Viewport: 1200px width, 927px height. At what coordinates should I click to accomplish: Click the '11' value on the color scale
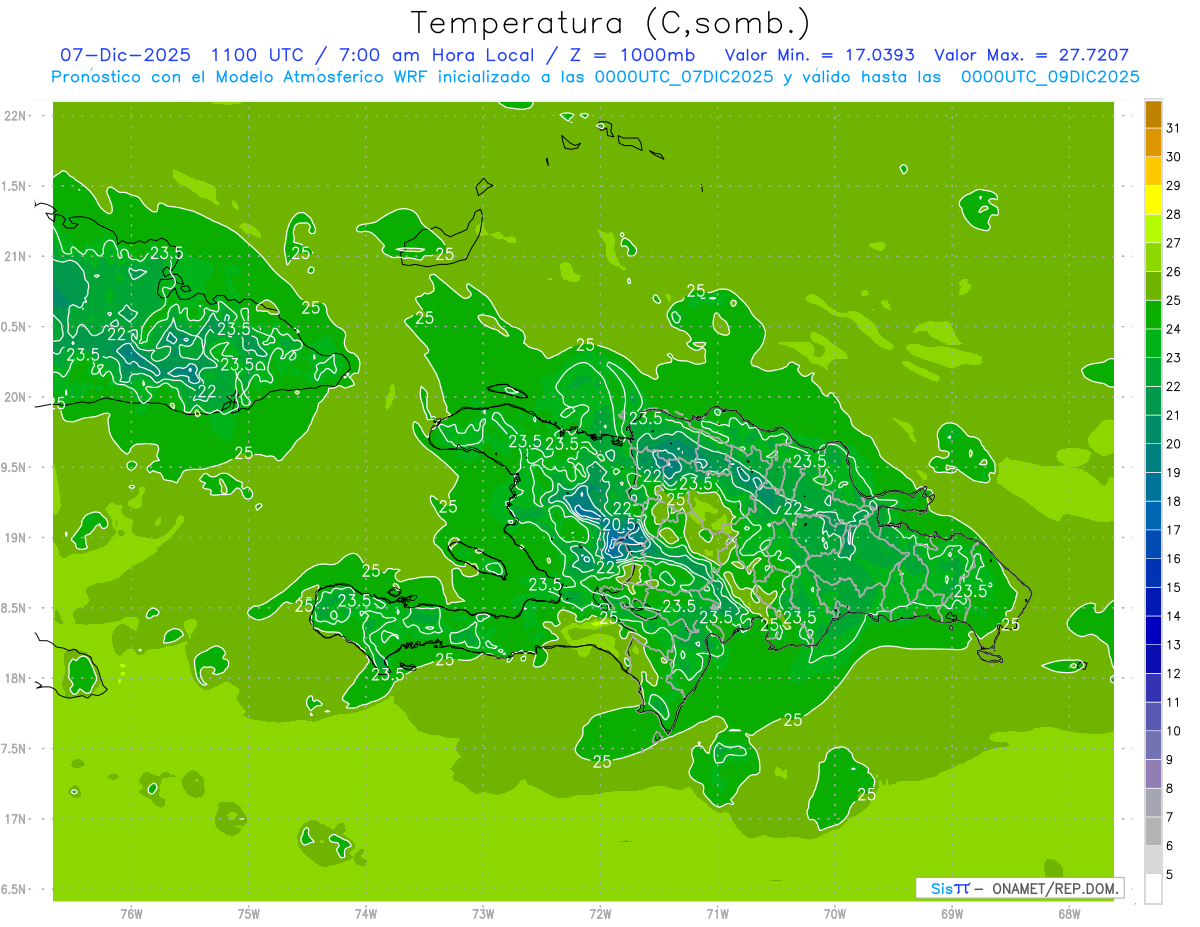pos(1174,703)
